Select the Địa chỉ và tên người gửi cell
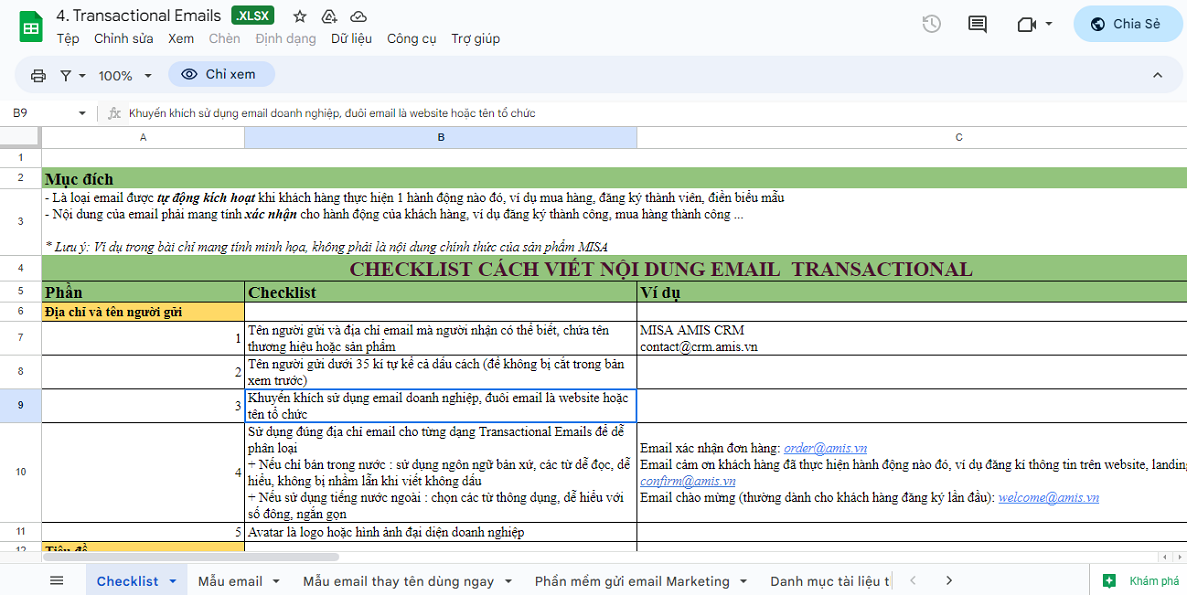Image resolution: width=1187 pixels, height=595 pixels. pyautogui.click(x=143, y=311)
